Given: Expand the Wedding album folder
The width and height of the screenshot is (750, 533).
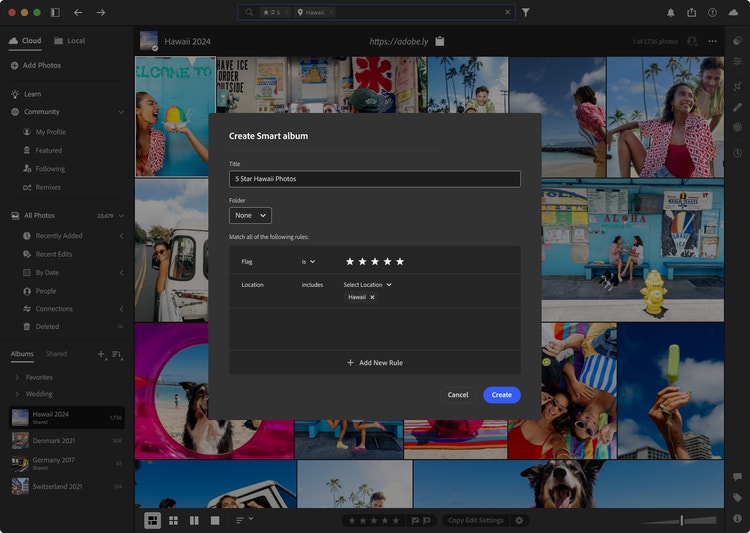Looking at the screenshot, I should pos(17,394).
